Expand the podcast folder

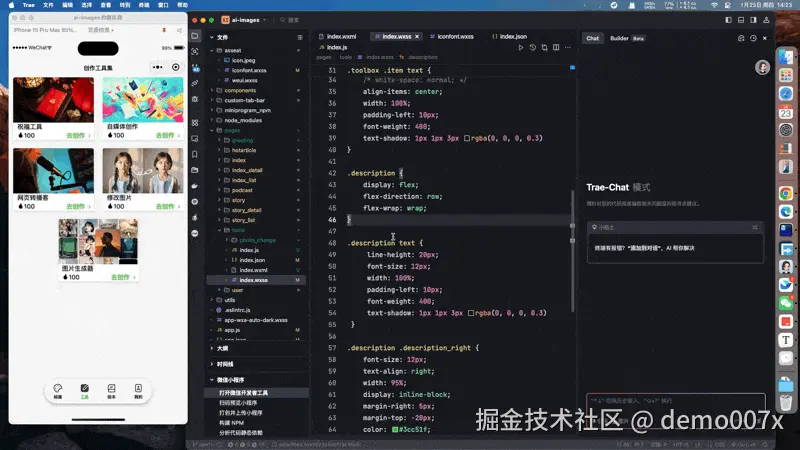220,190
